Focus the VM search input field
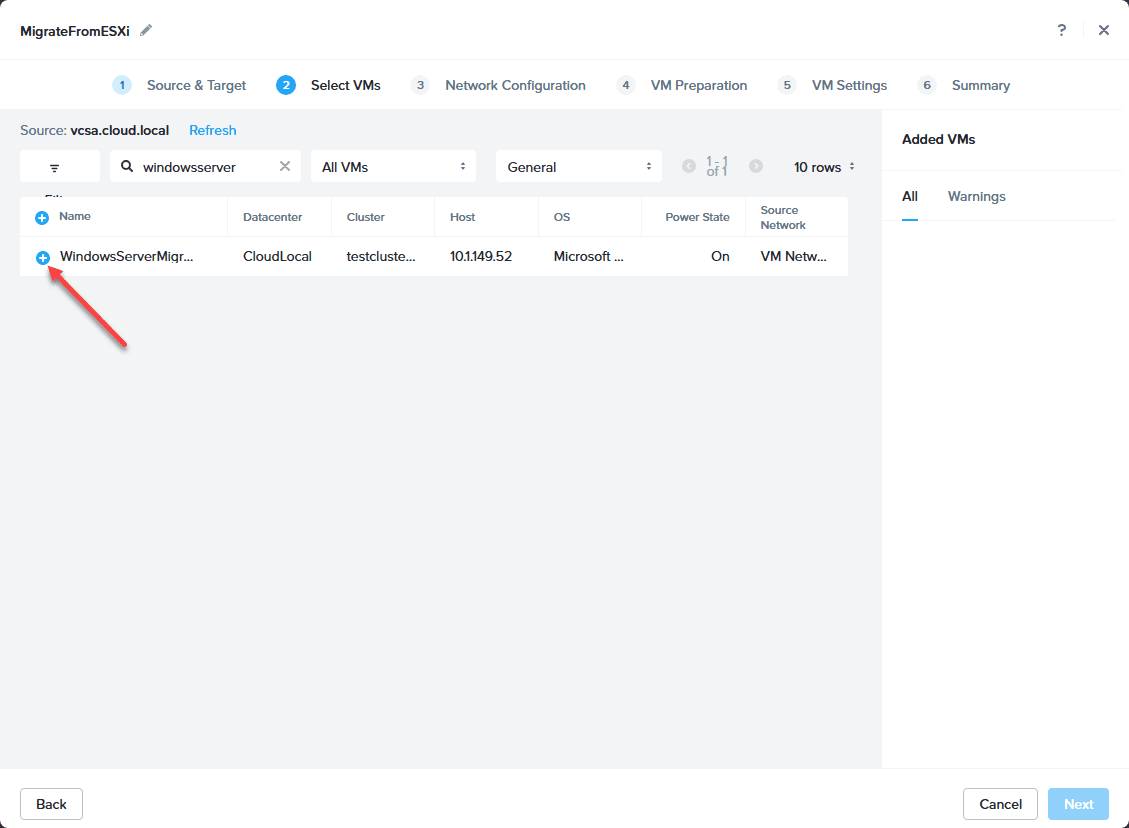Image resolution: width=1129 pixels, height=828 pixels. tap(205, 166)
